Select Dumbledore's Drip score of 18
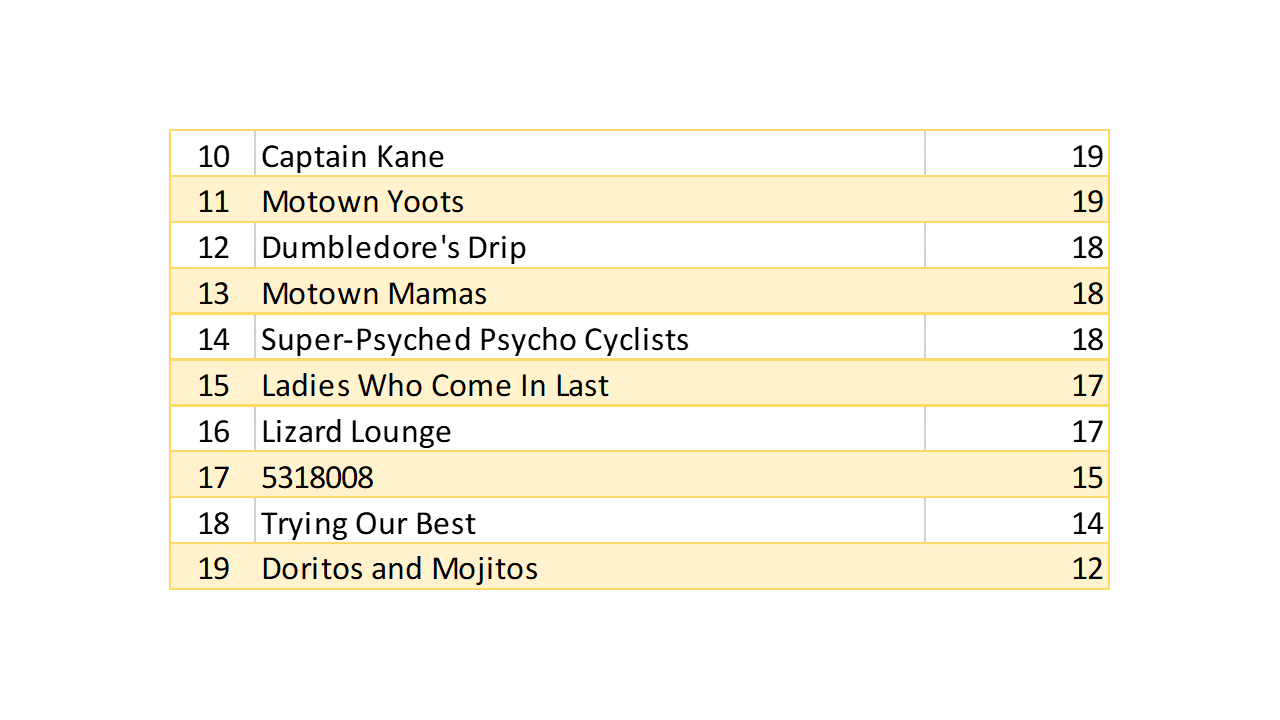The image size is (1280, 720). point(1086,248)
